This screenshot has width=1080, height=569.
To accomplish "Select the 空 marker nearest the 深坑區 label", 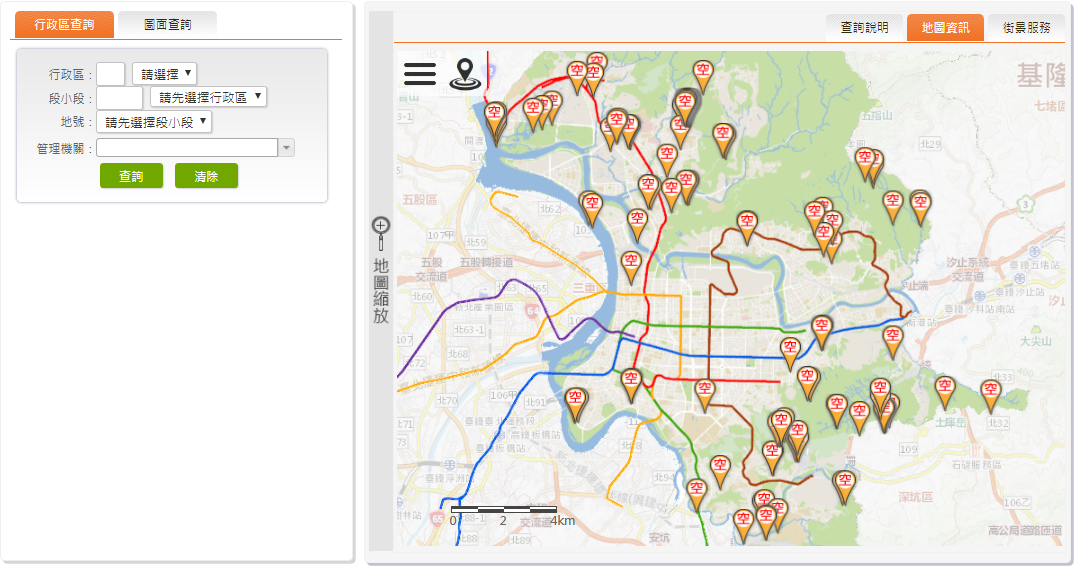I will click(845, 485).
